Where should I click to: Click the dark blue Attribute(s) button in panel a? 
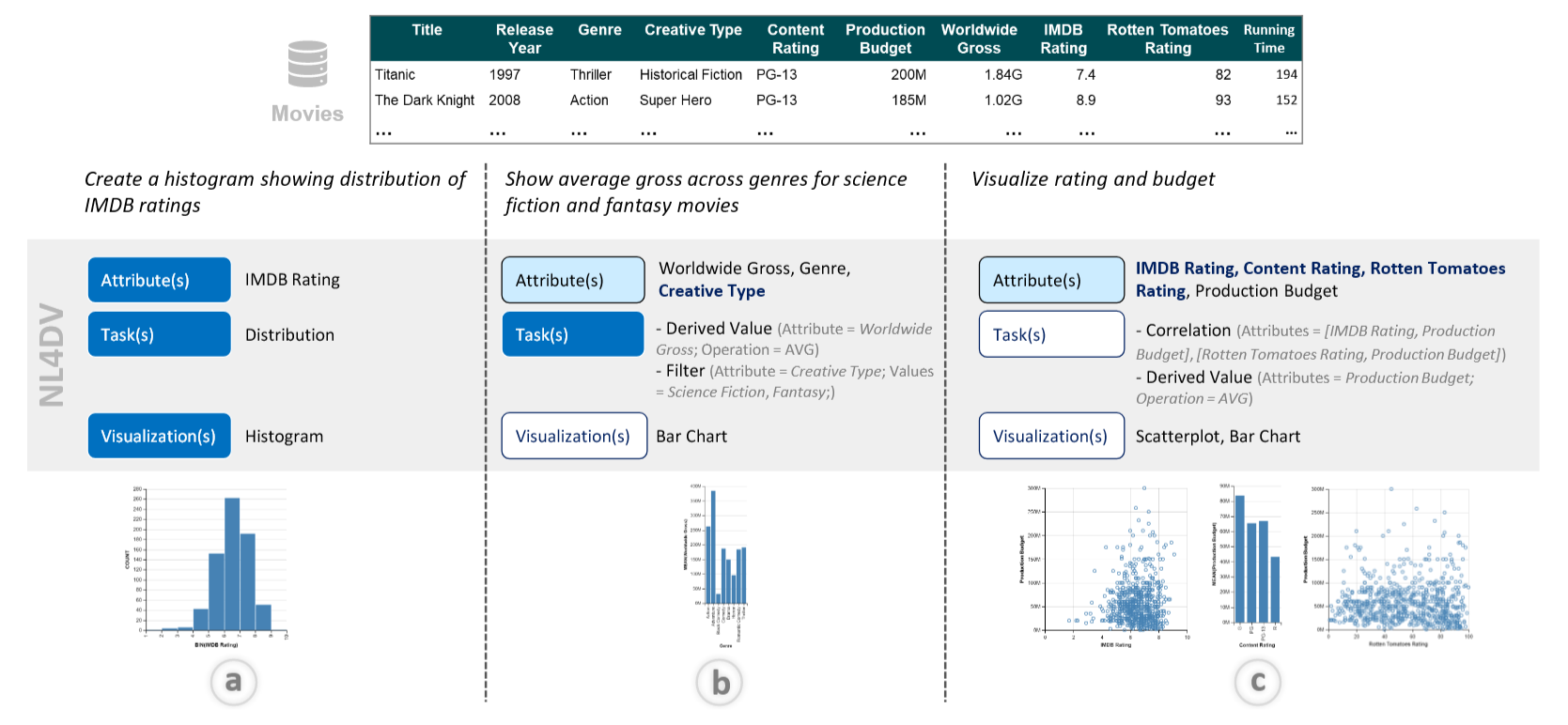[x=159, y=280]
